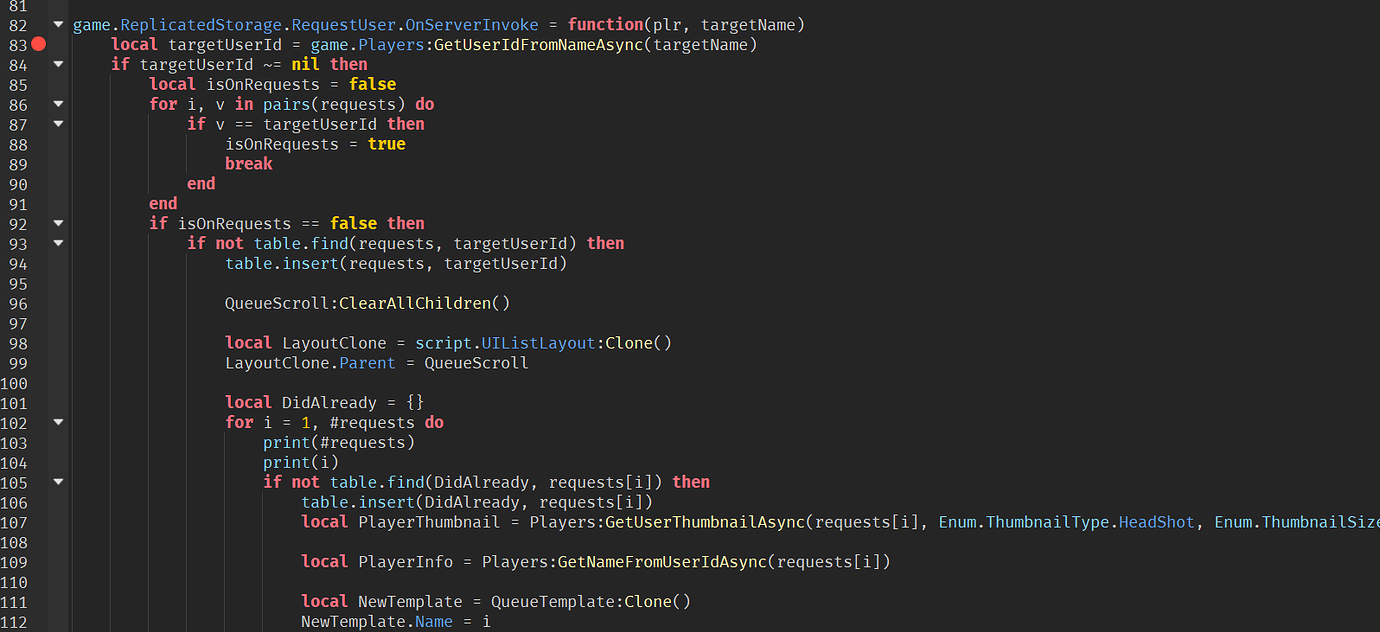Collapse the isOnRequests if block on line 92

(x=57, y=223)
